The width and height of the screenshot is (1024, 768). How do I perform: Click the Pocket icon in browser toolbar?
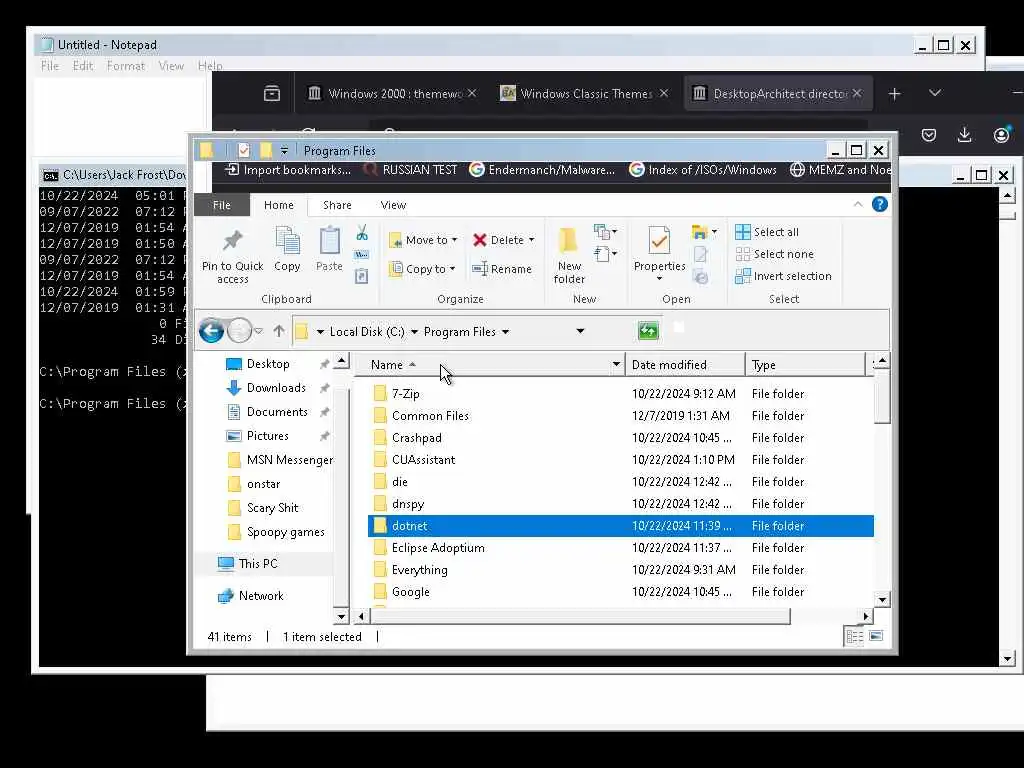(929, 135)
